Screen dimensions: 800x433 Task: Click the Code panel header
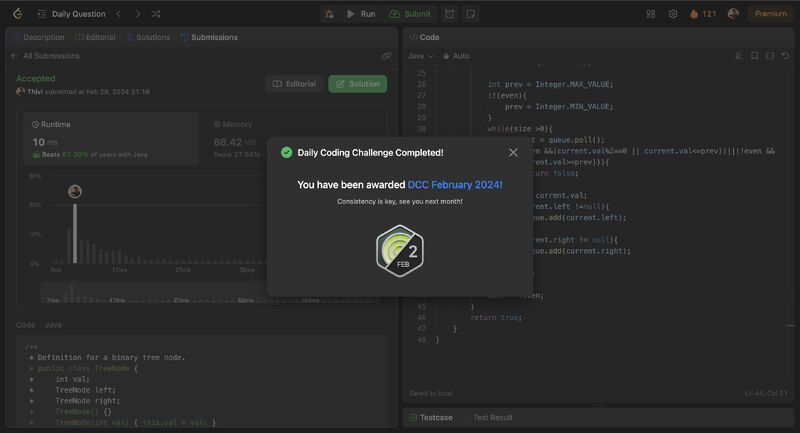(x=424, y=37)
